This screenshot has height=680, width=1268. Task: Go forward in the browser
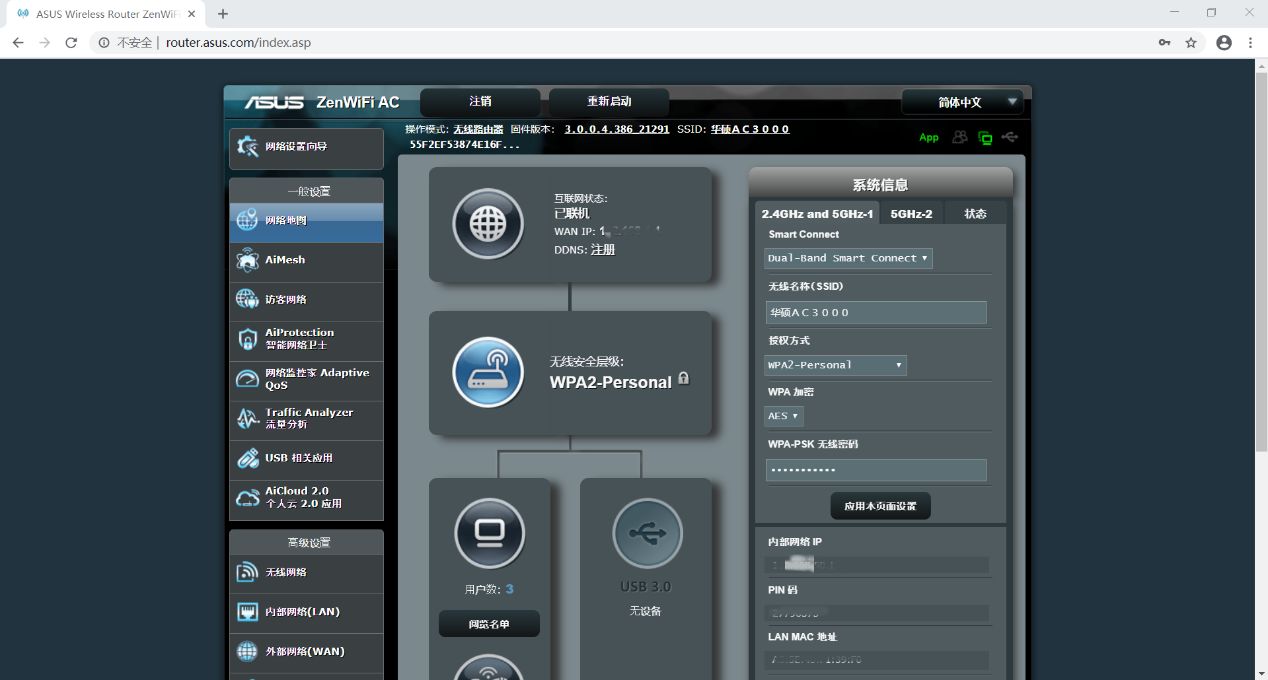pyautogui.click(x=45, y=43)
